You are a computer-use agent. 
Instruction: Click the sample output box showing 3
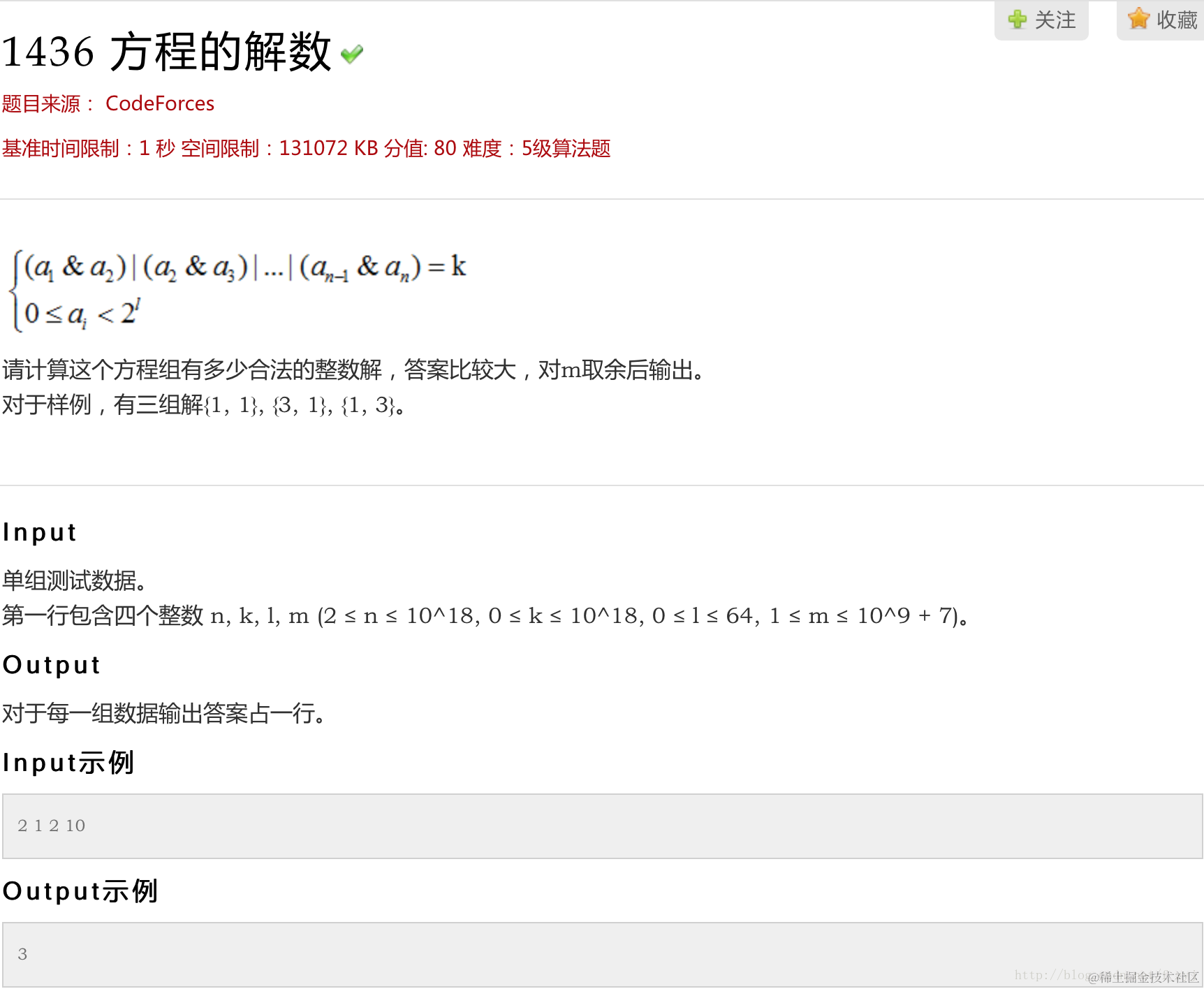602,954
